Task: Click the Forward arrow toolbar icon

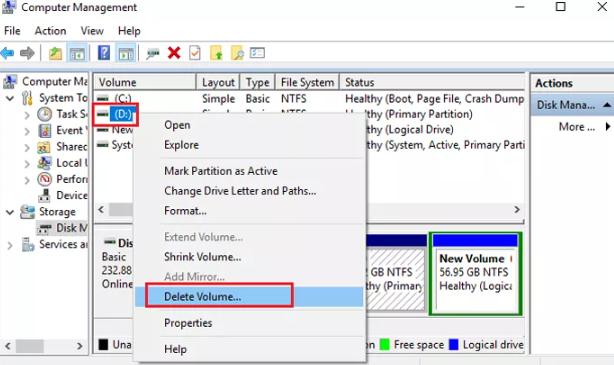Action: [27, 53]
